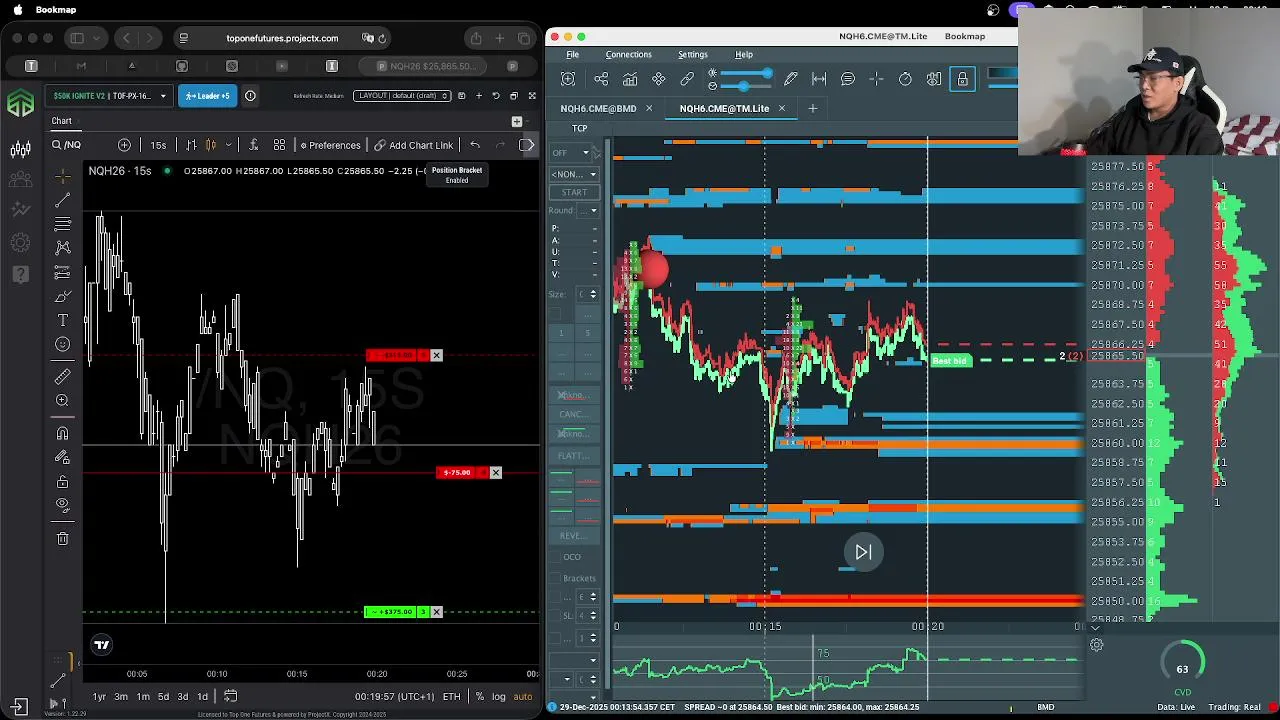
Task: Click skip-to-live playback button on heatmap
Action: 863,552
